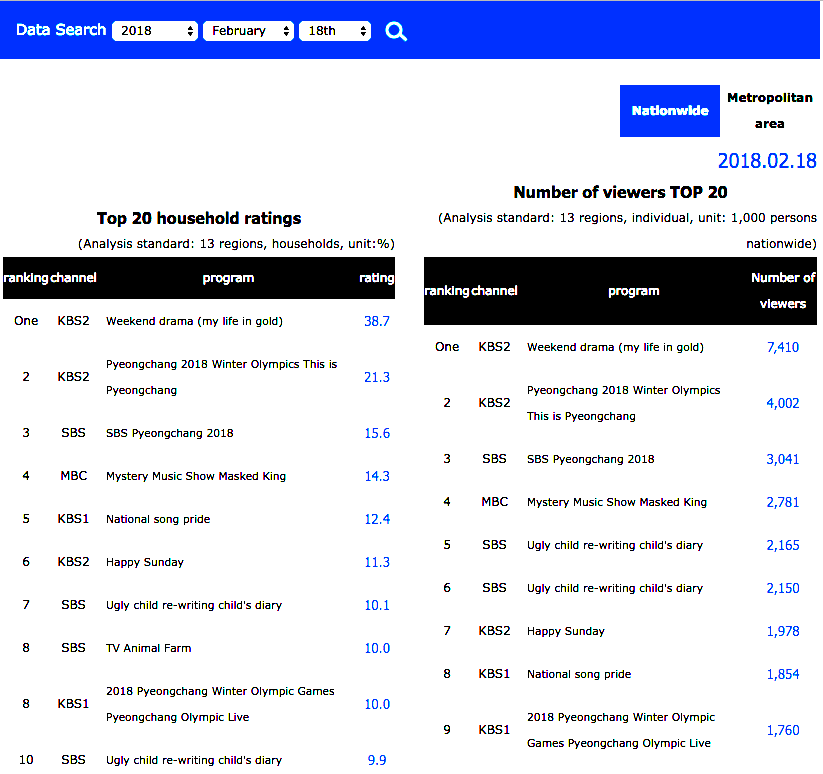Screen dimensions: 823x774
Task: Switch to Metropolitan area tab
Action: point(769,111)
